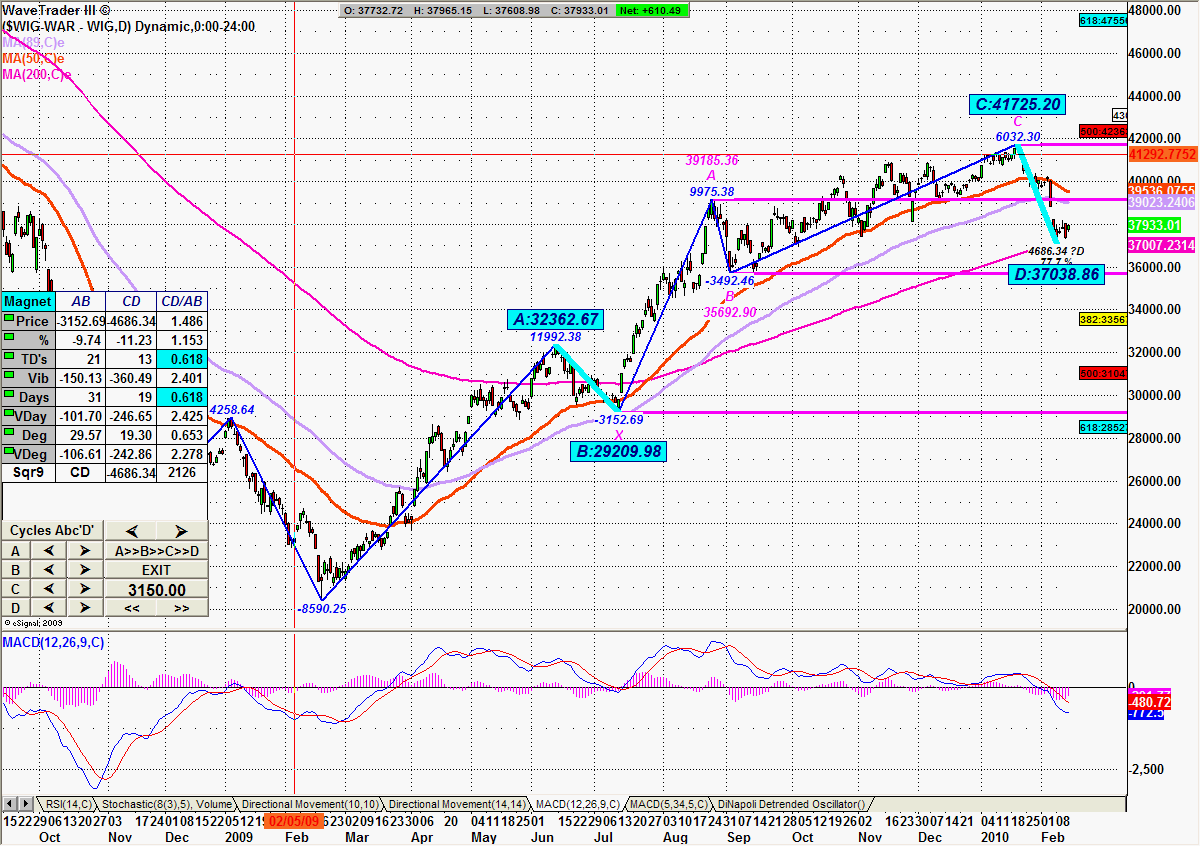
Task: Click the double-left << button
Action: [131, 608]
